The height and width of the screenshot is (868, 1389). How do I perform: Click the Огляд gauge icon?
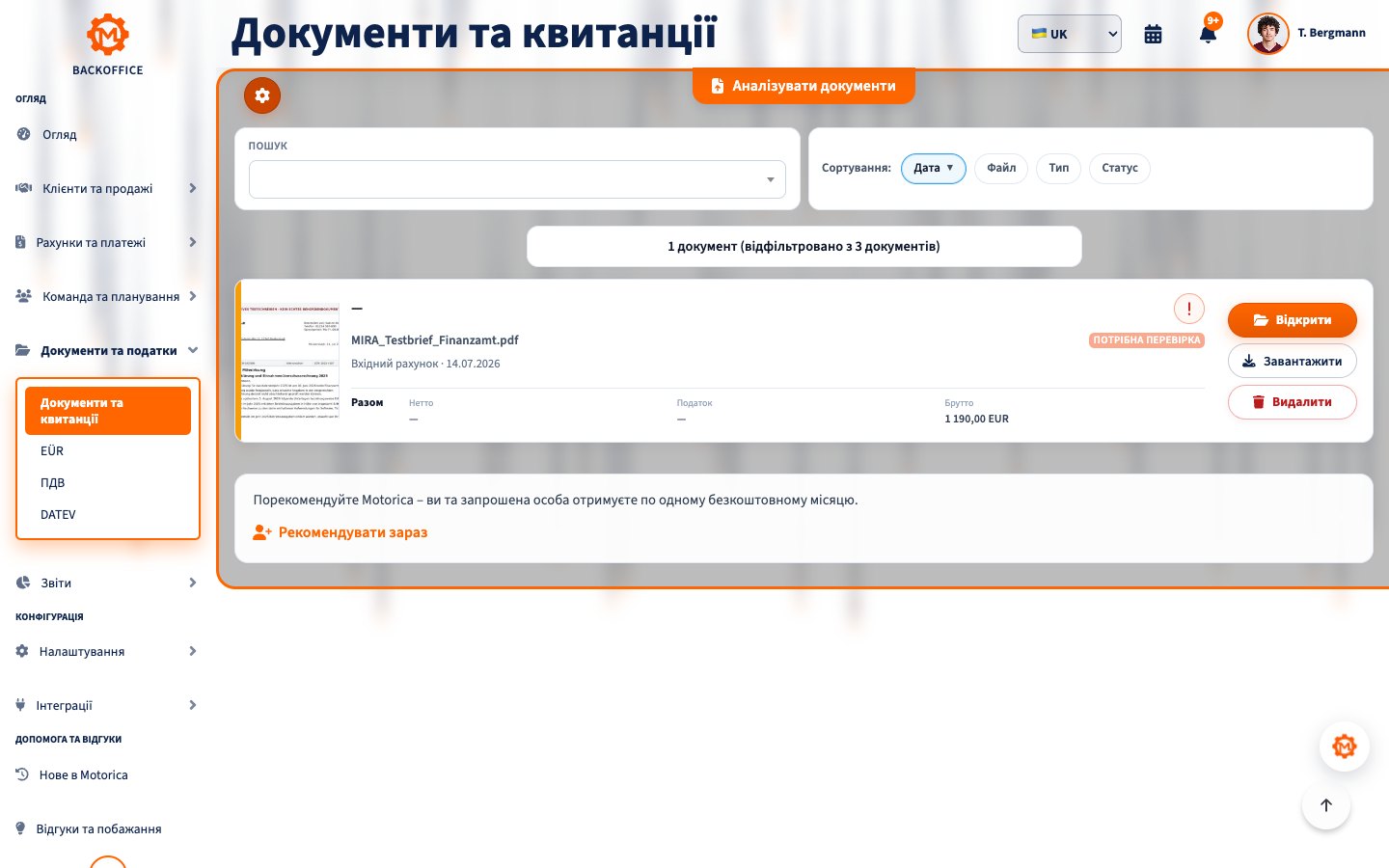[23, 134]
